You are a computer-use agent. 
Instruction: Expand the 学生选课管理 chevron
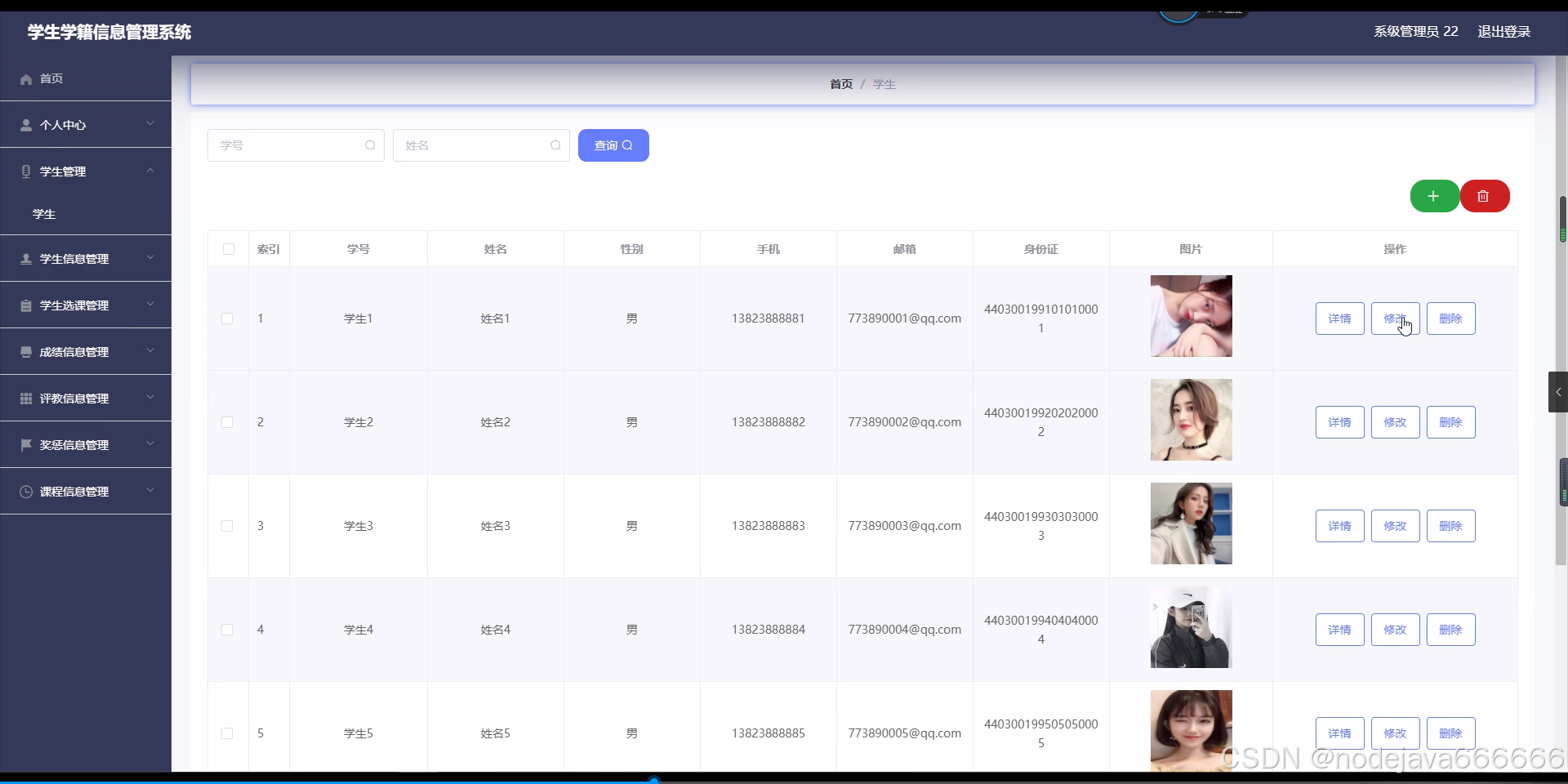[150, 304]
